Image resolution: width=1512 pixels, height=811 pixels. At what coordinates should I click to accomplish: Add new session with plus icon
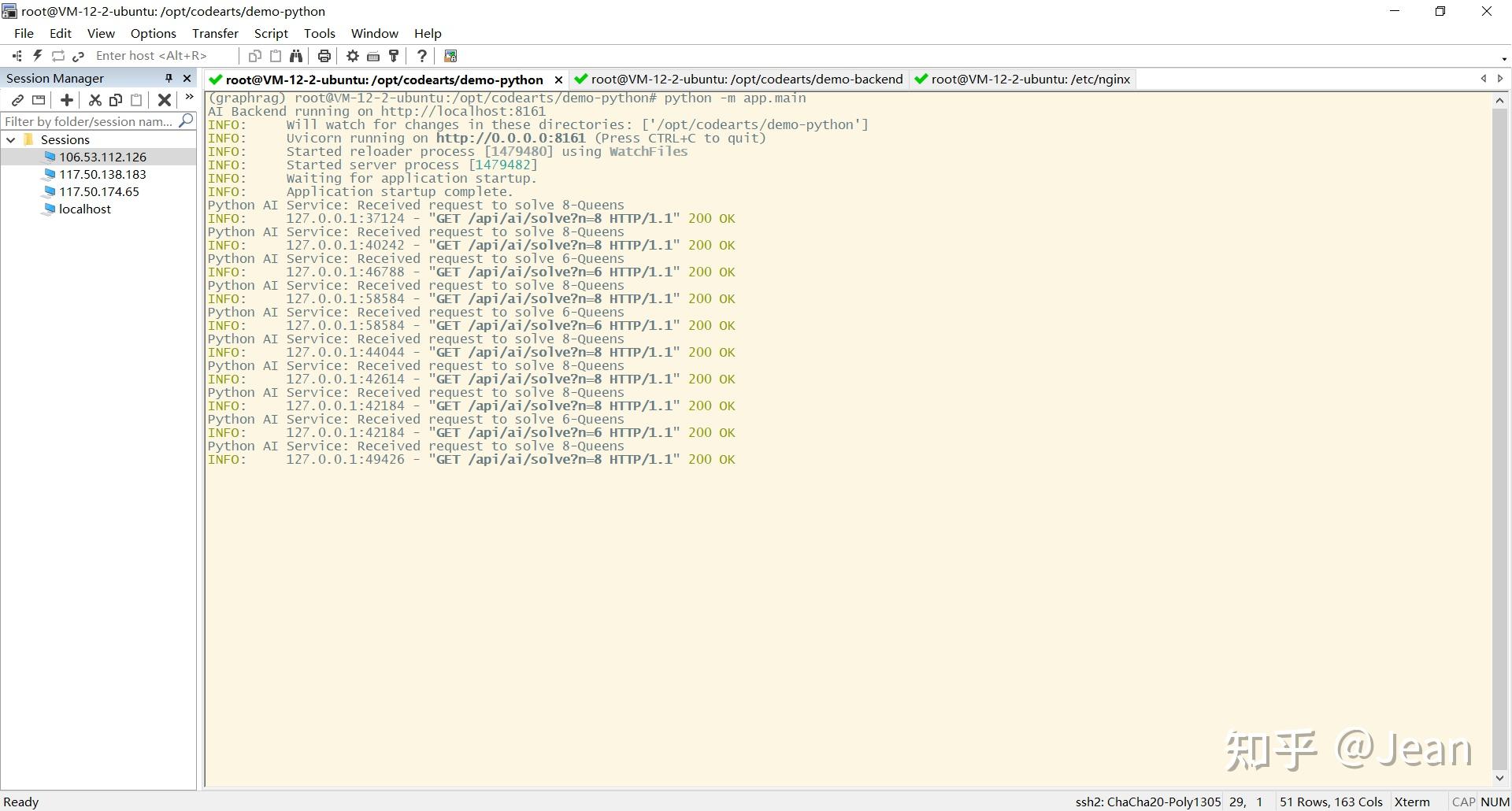click(x=67, y=100)
